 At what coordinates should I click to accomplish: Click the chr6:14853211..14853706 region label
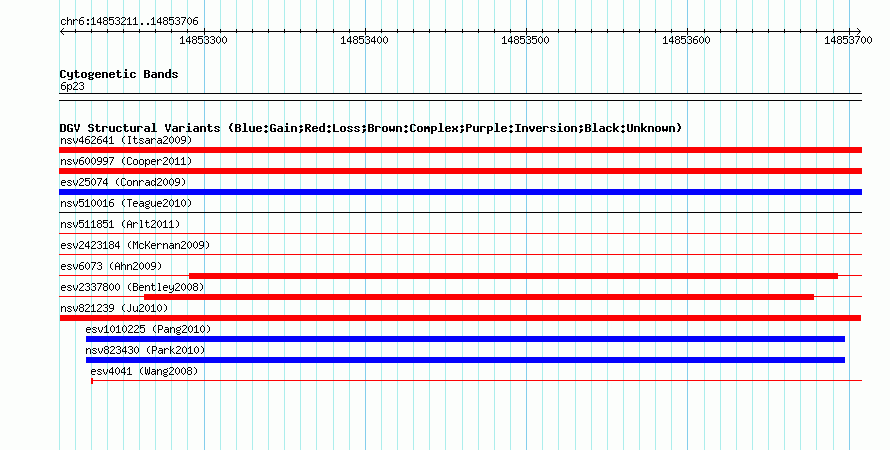point(129,22)
